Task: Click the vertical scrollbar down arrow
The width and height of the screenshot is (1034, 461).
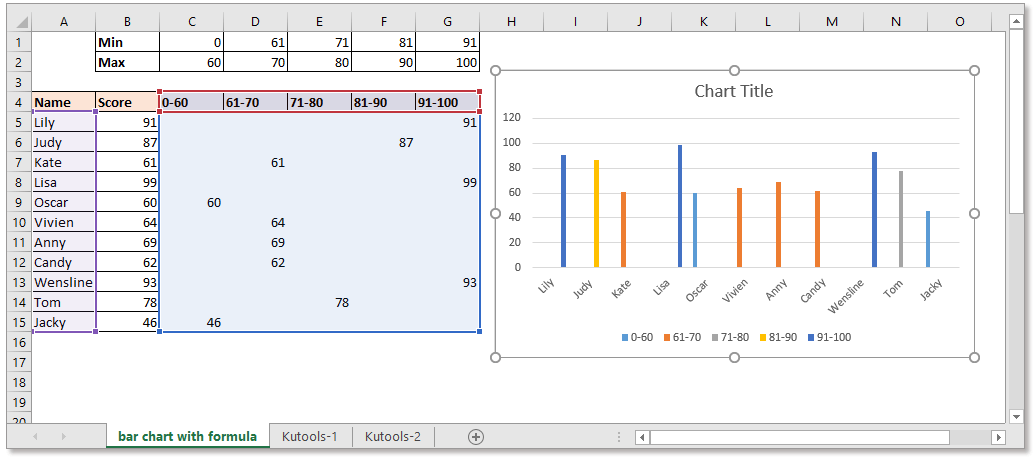Action: (x=1016, y=415)
